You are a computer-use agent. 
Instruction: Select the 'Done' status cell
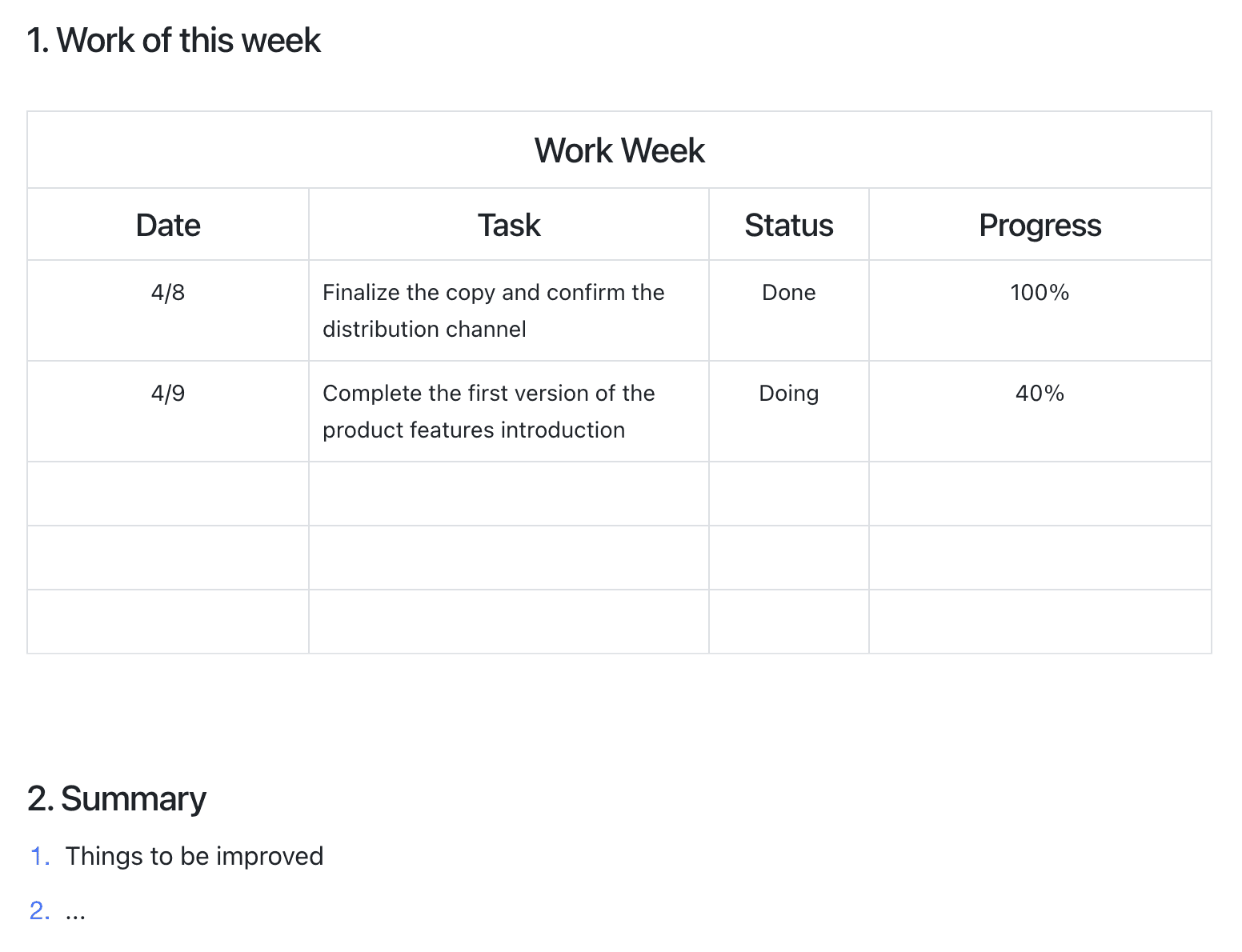point(788,293)
